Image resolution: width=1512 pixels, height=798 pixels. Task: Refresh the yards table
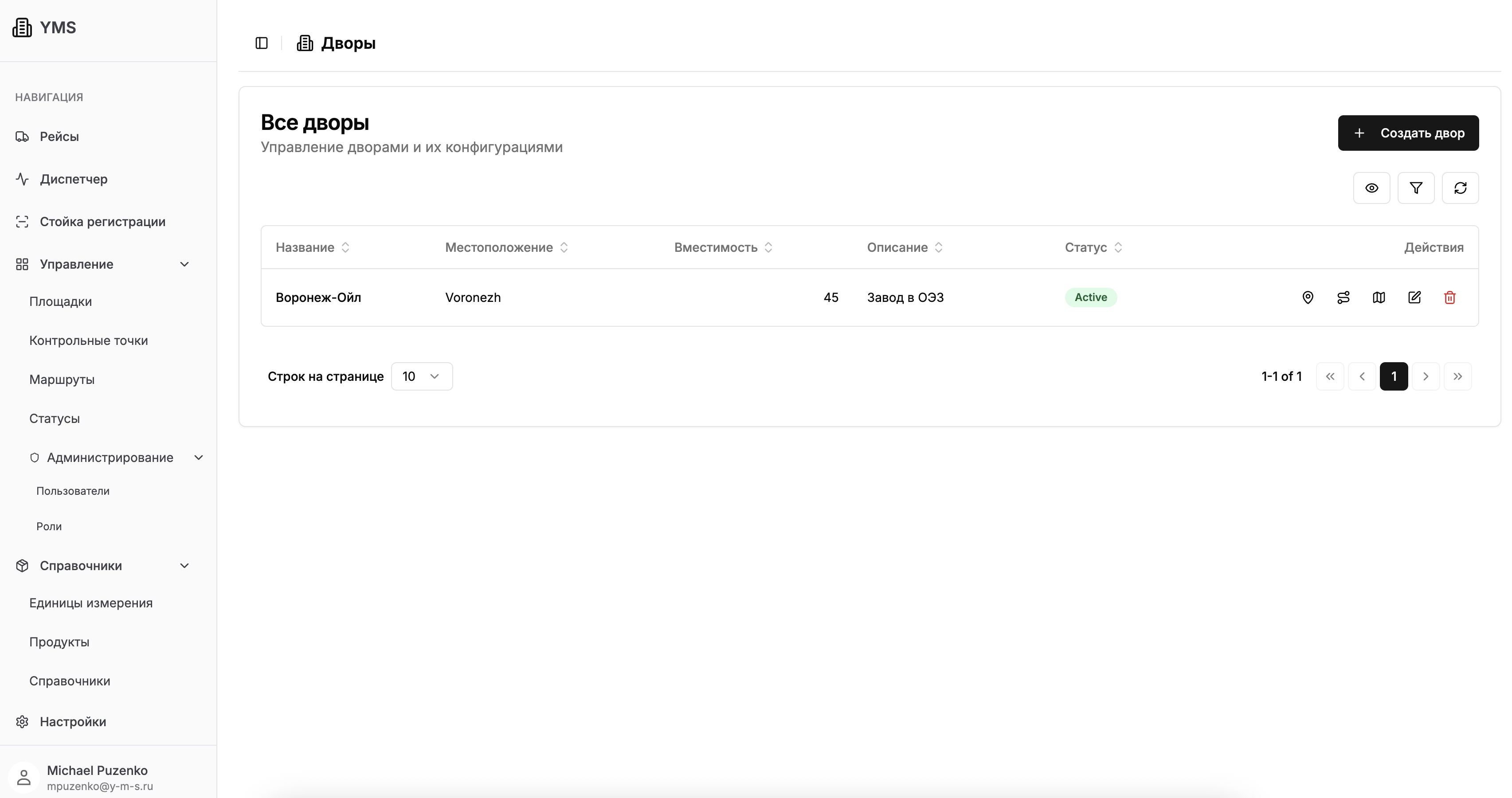pyautogui.click(x=1461, y=188)
